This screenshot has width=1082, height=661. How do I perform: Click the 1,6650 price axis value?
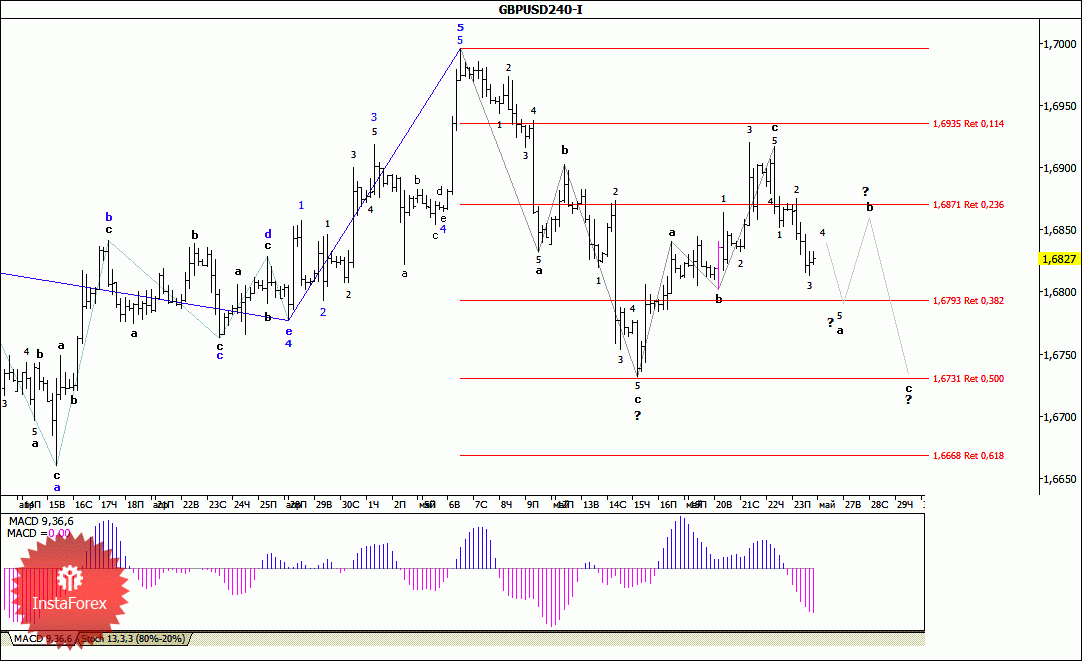(1059, 478)
